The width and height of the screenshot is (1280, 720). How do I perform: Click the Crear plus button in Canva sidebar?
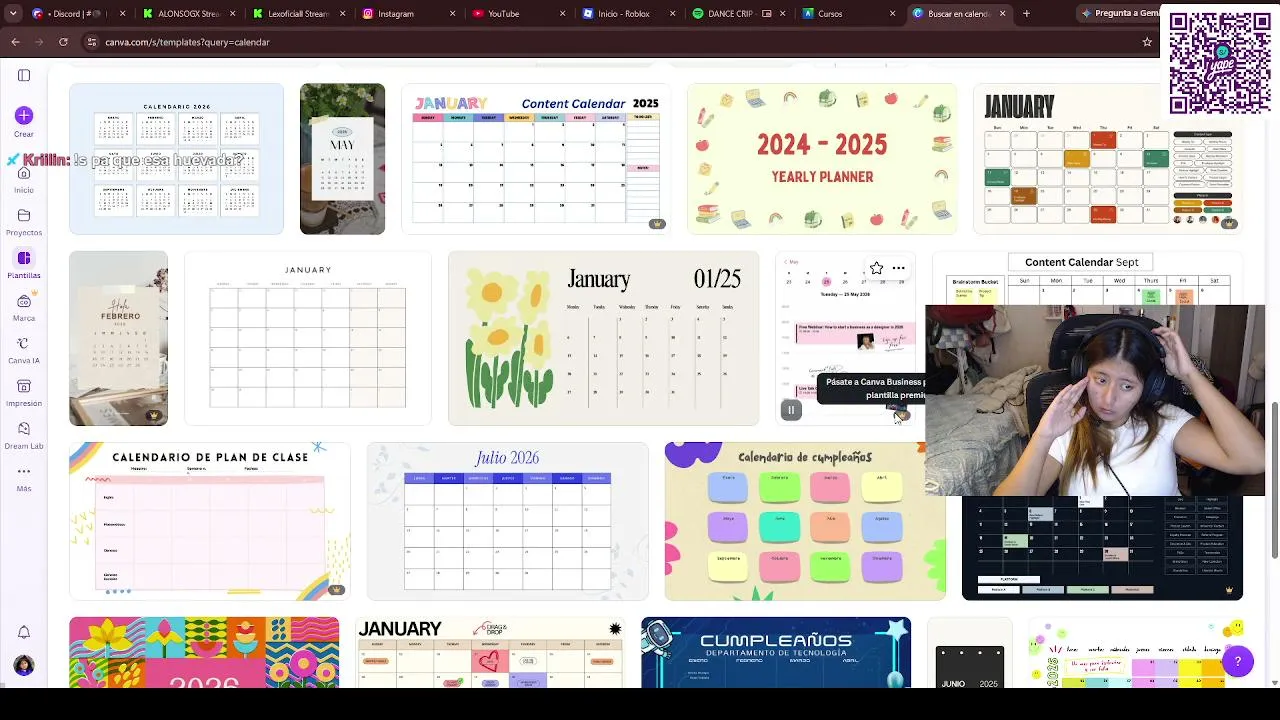(x=24, y=116)
